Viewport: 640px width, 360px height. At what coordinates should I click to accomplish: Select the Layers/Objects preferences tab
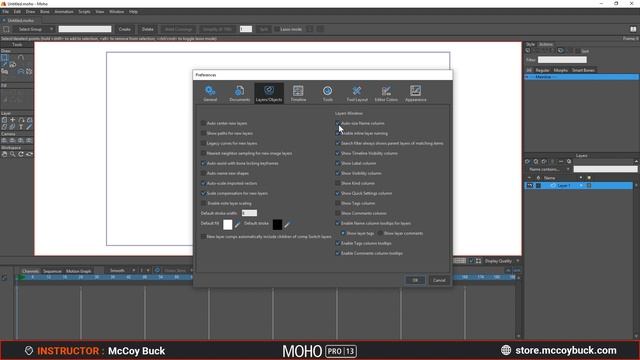click(269, 93)
